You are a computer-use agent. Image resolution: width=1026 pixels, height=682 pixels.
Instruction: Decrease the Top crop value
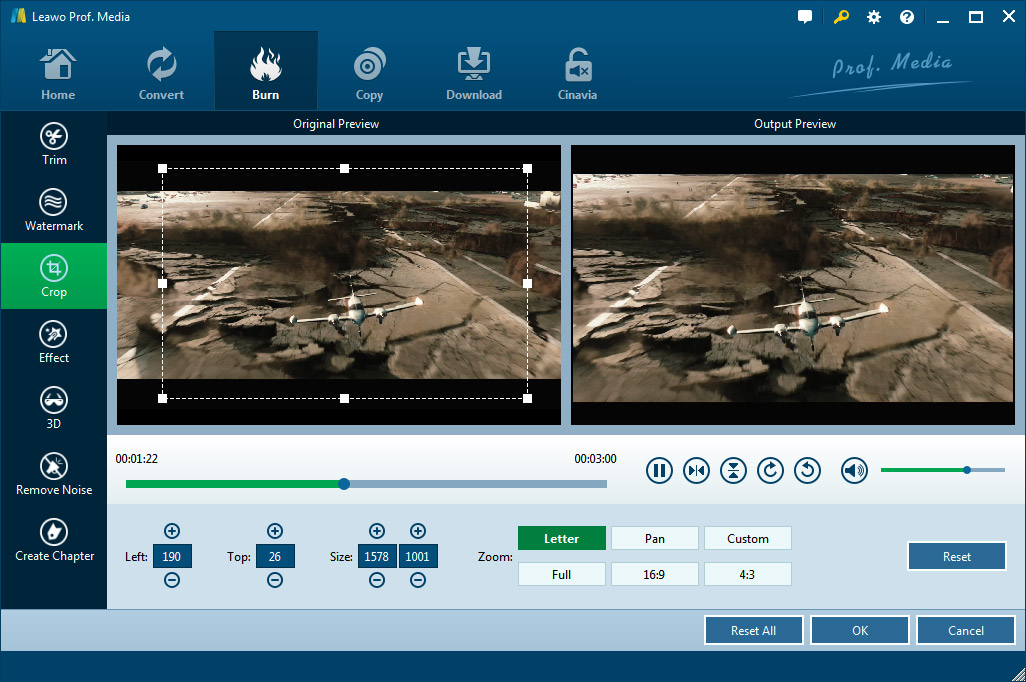tap(275, 580)
